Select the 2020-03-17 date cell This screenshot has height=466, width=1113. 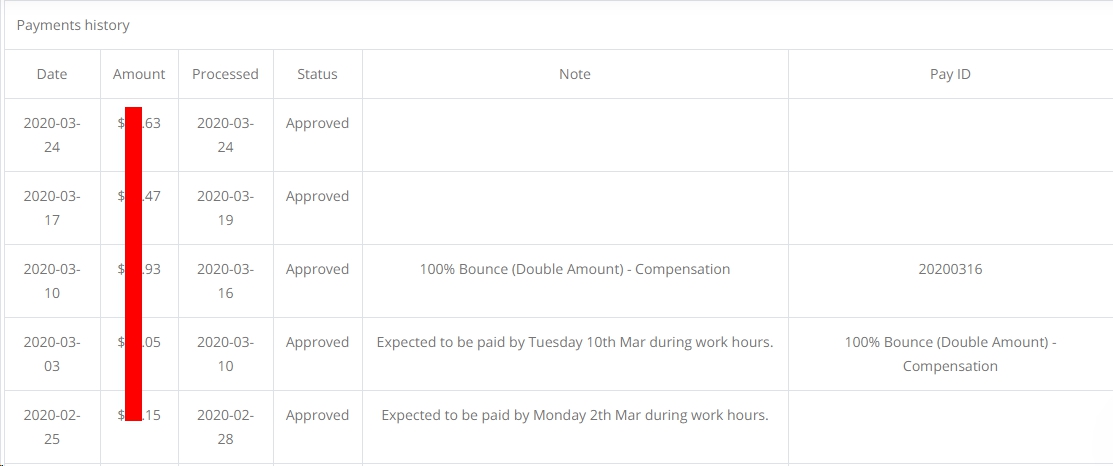(x=52, y=208)
